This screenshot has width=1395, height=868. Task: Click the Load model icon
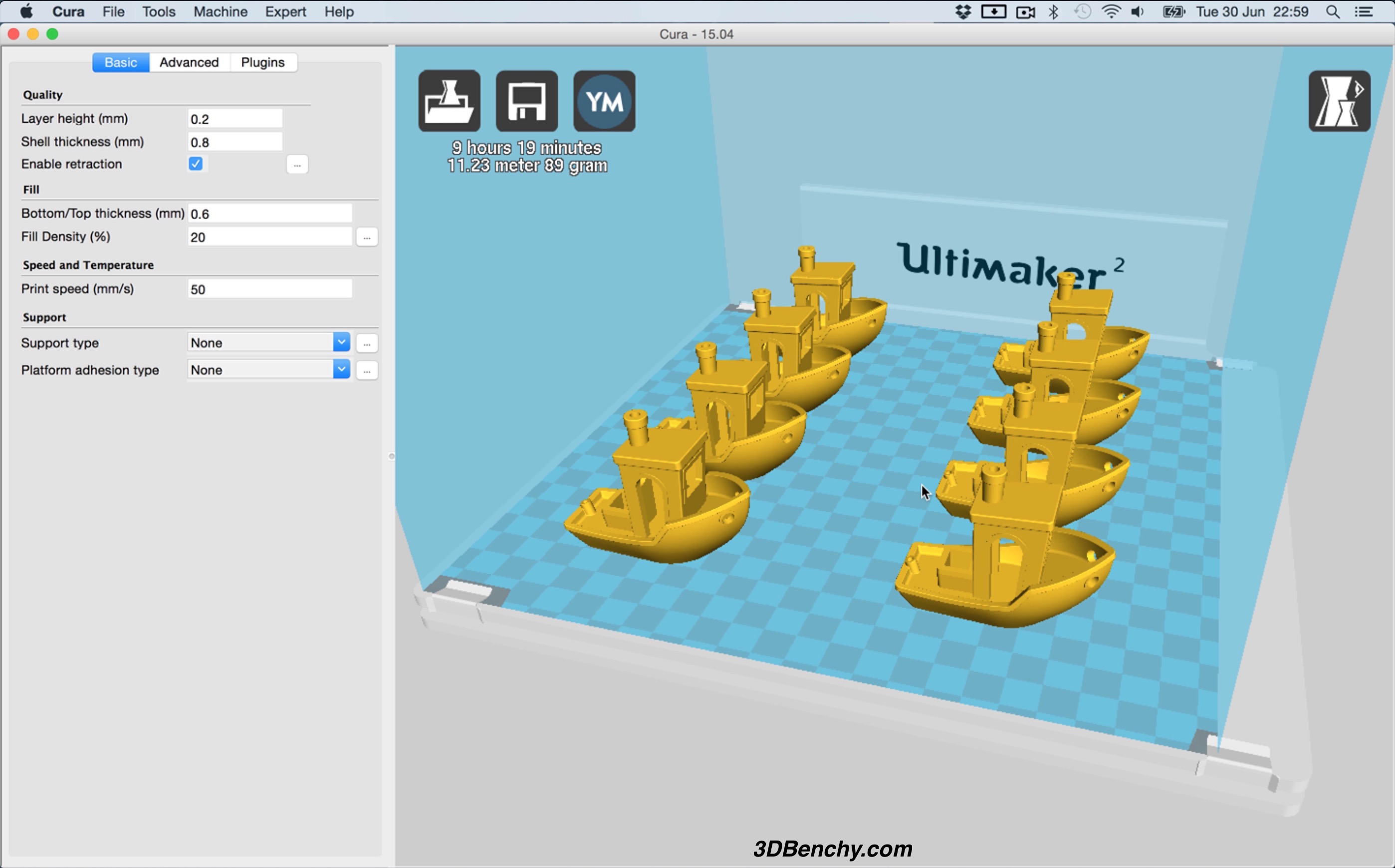449,101
